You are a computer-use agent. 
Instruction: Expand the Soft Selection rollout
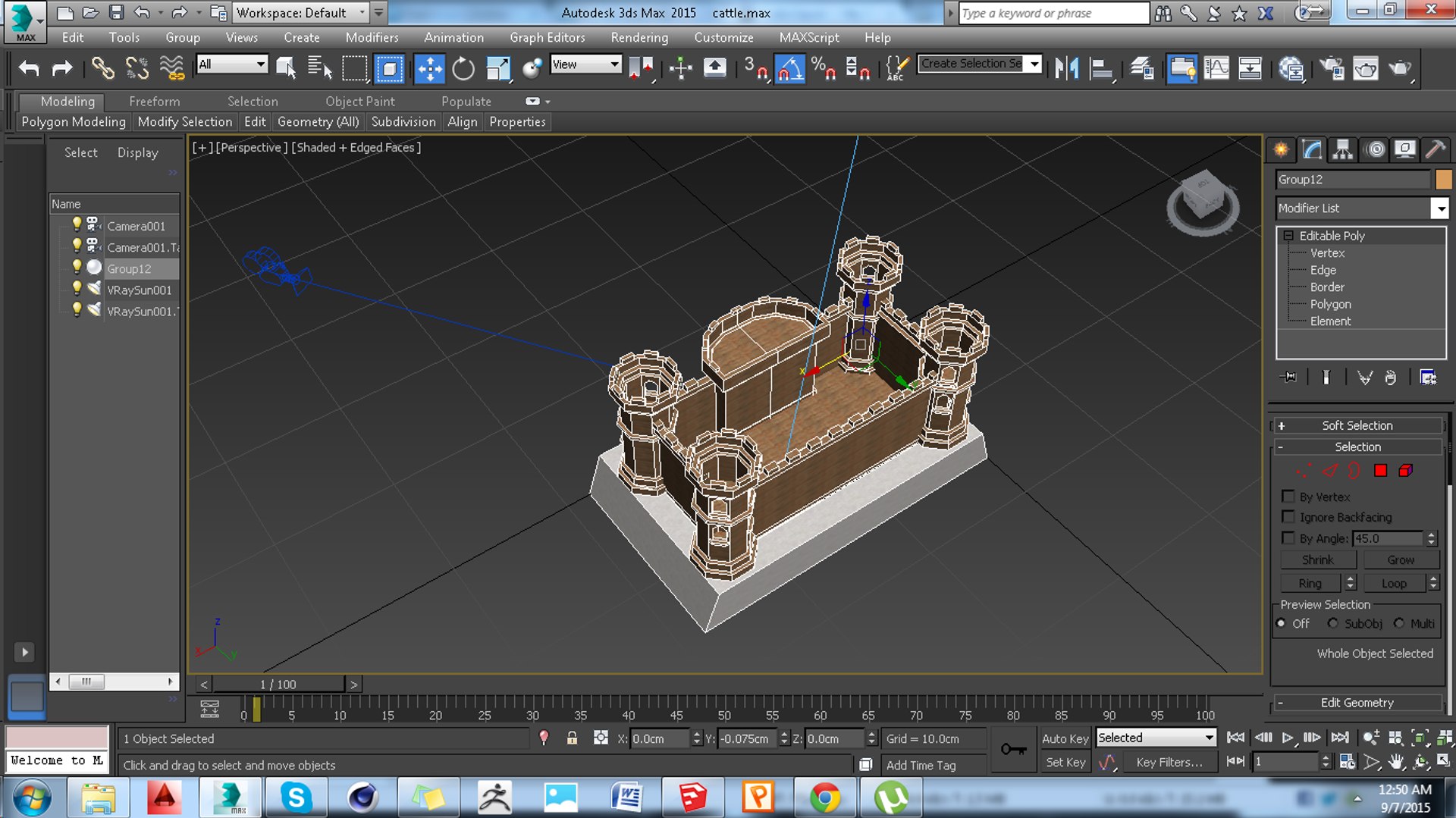tap(1357, 425)
